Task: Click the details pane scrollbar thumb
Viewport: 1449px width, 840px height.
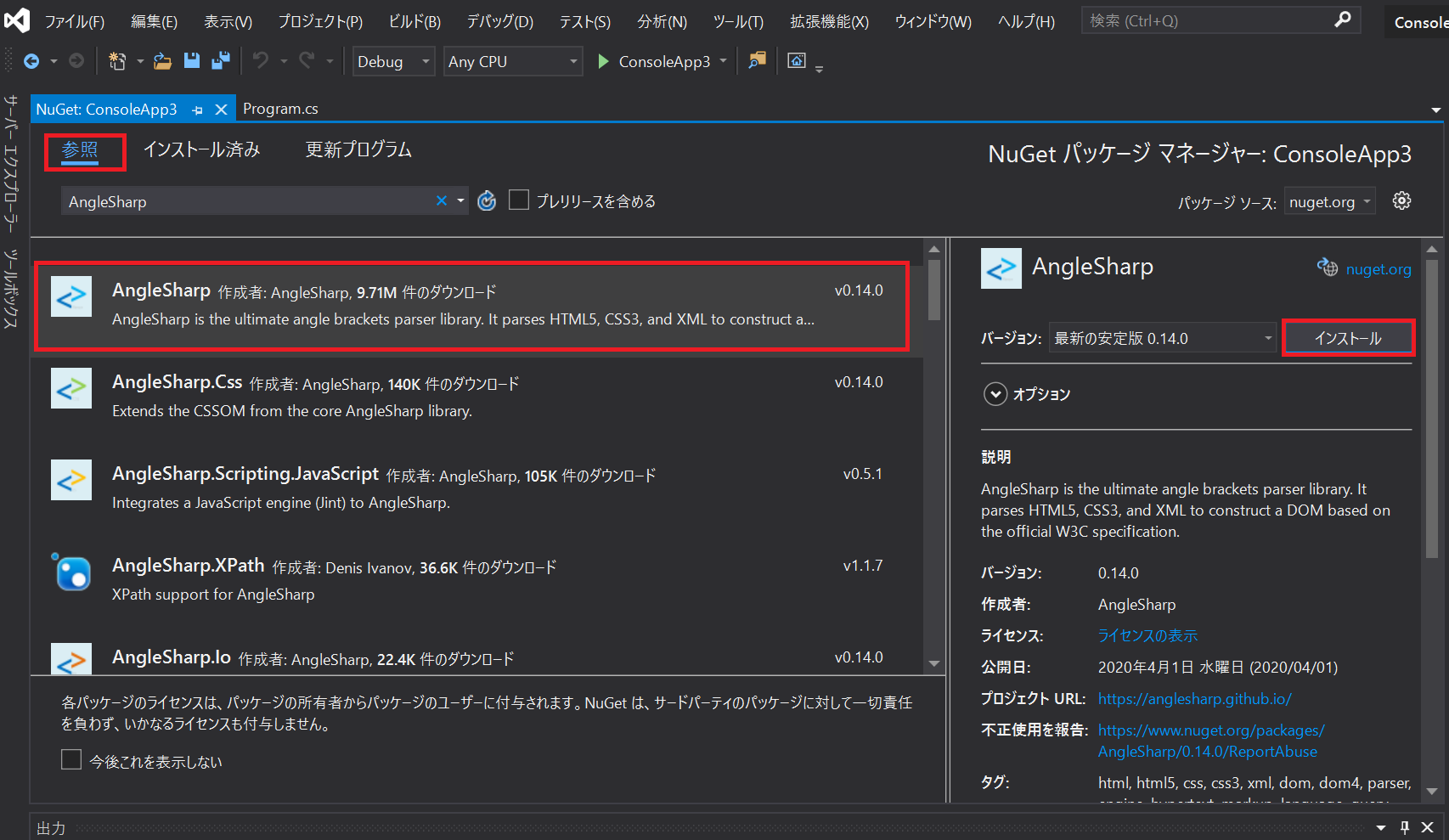Action: coord(1432,409)
